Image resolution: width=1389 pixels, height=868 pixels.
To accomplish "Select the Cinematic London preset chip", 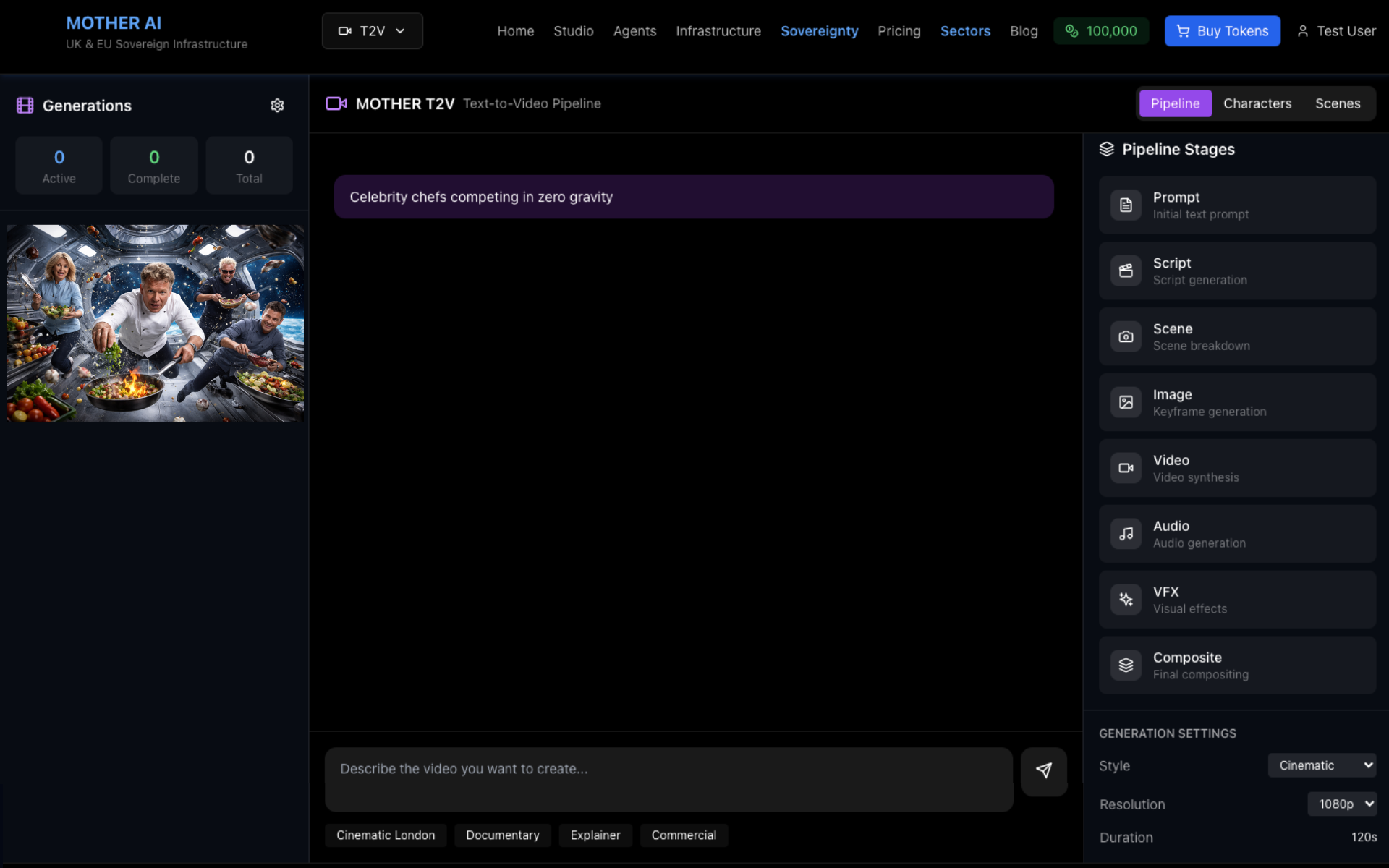I will pyautogui.click(x=386, y=835).
